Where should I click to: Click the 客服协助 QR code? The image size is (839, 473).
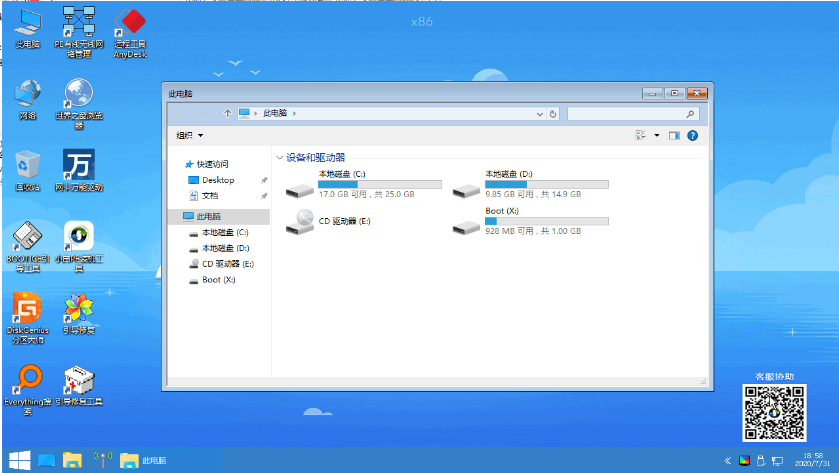[x=774, y=413]
